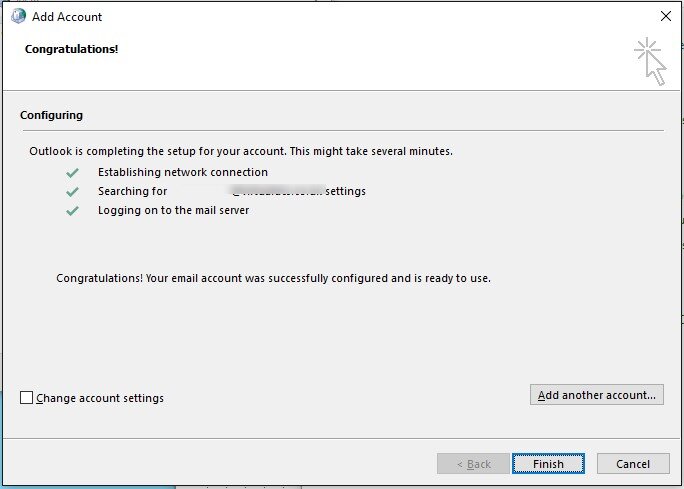Viewport: 684px width, 489px height.
Task: Select the bold Congratulations! heading
Action: coord(72,49)
